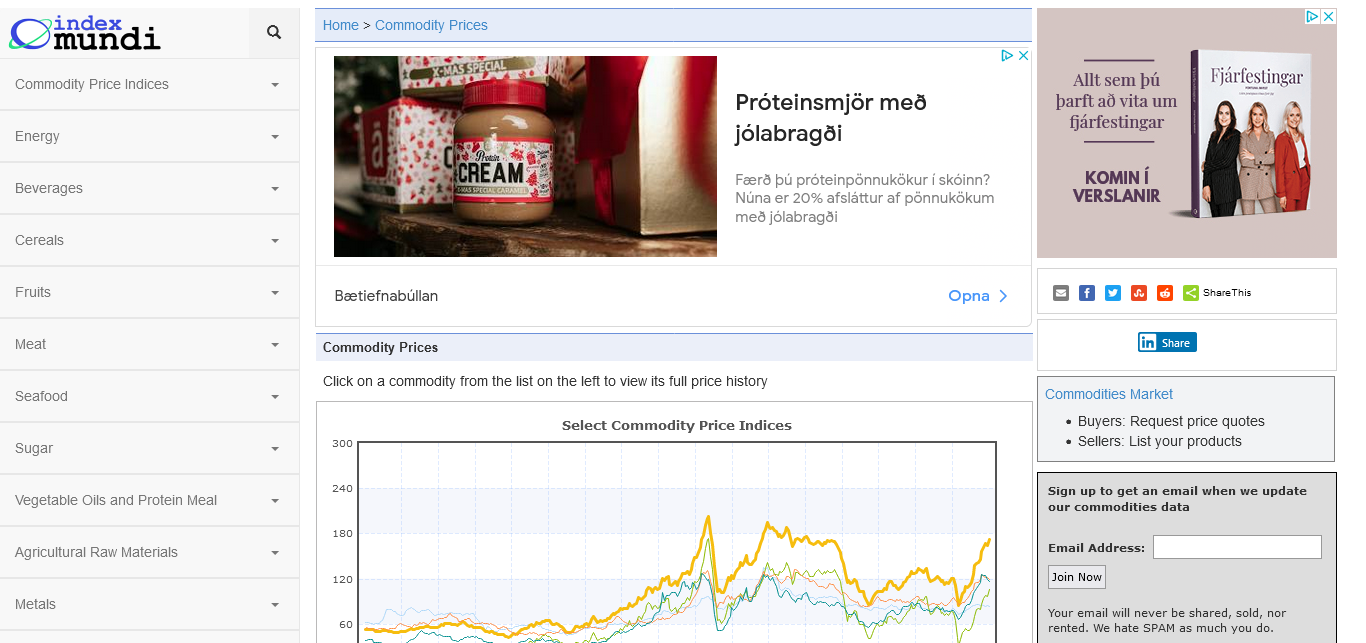Open the Seafood menu item
The width and height of the screenshot is (1366, 643).
point(149,397)
